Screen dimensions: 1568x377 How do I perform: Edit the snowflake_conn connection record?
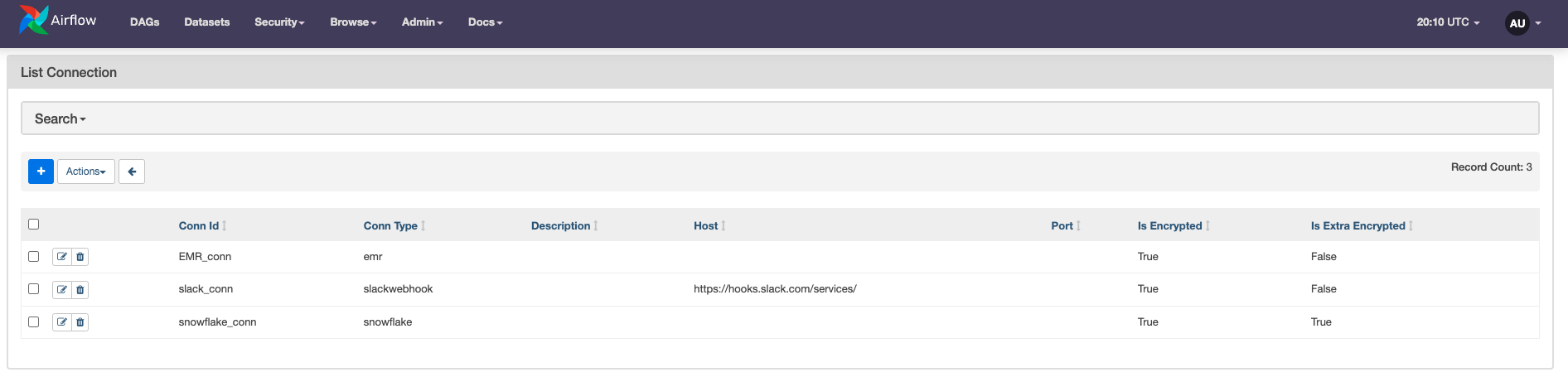pos(62,322)
